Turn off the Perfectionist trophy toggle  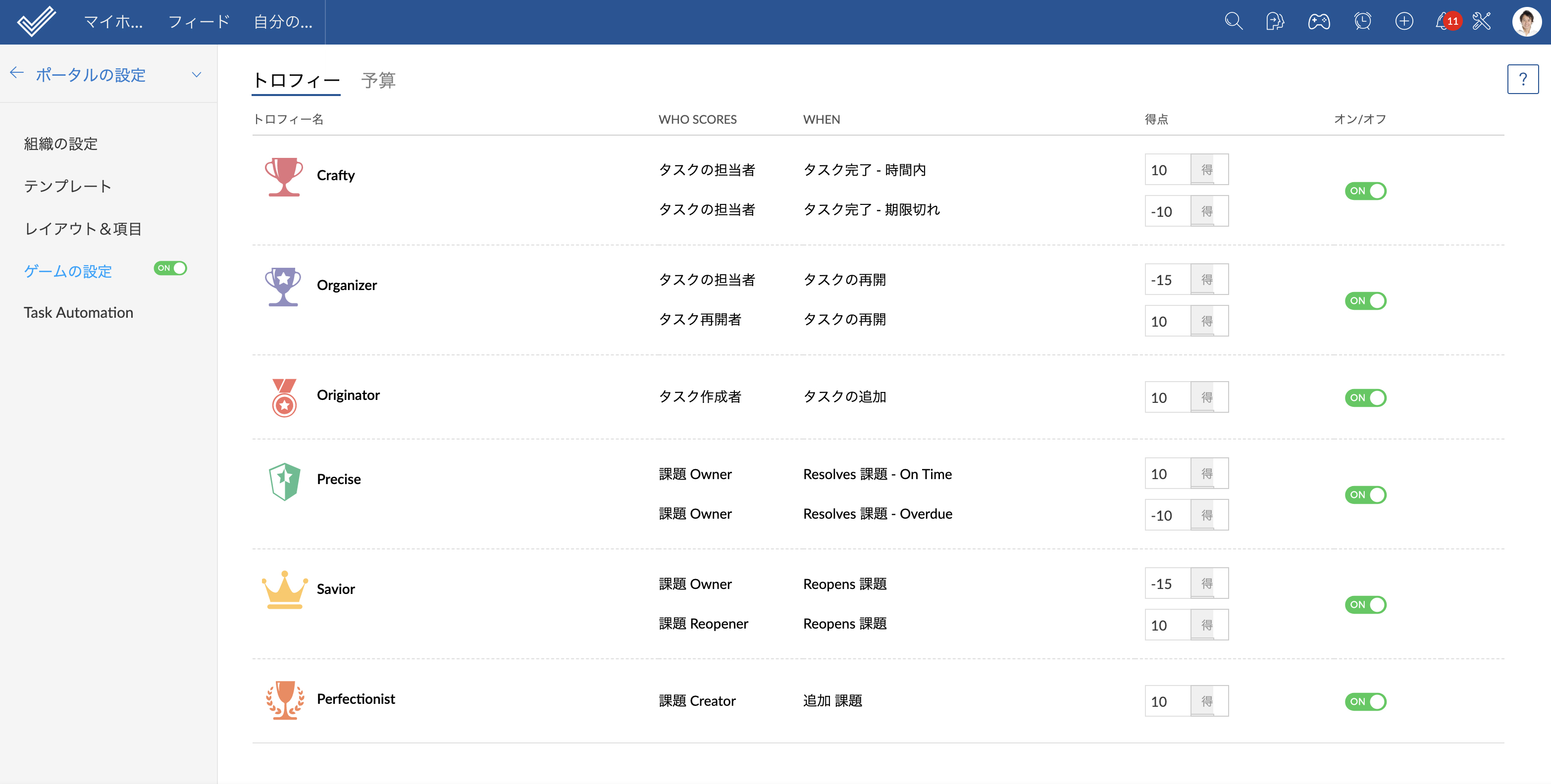[1365, 701]
